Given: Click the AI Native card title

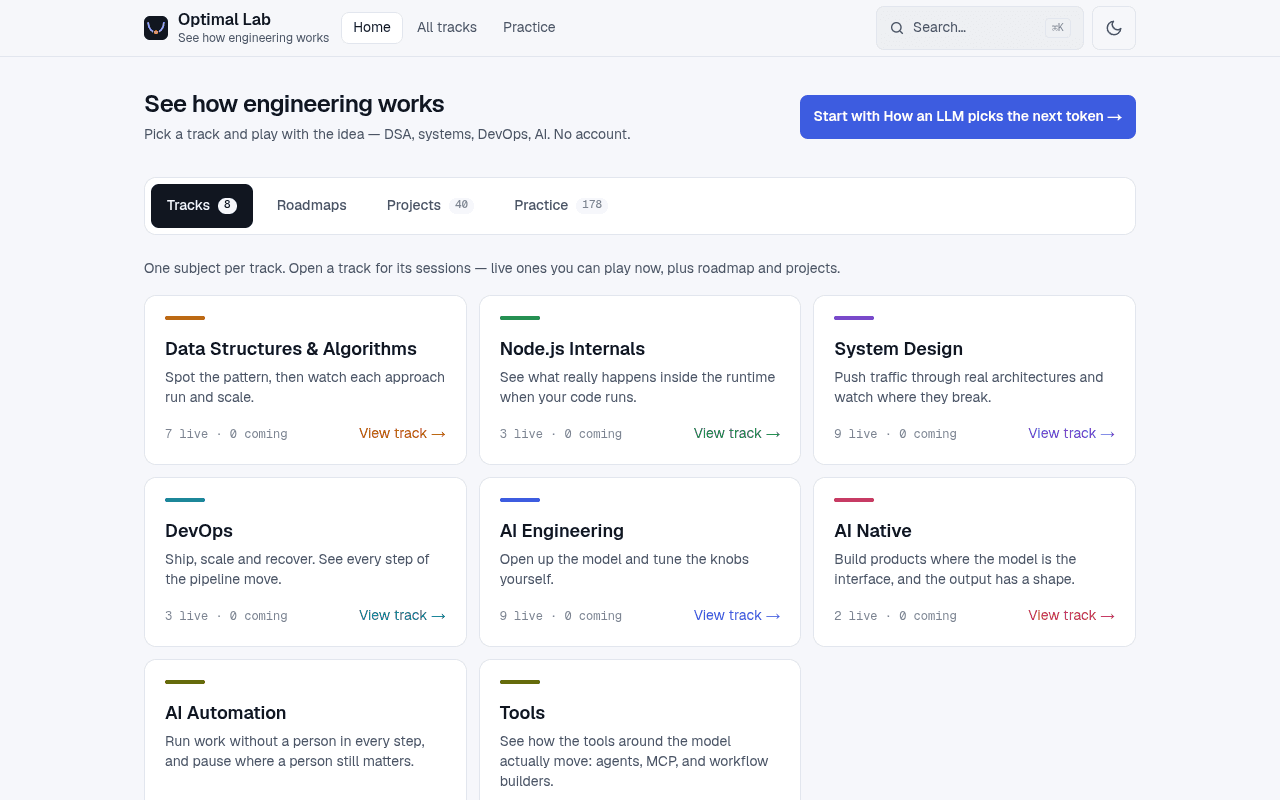Looking at the screenshot, I should tap(873, 531).
